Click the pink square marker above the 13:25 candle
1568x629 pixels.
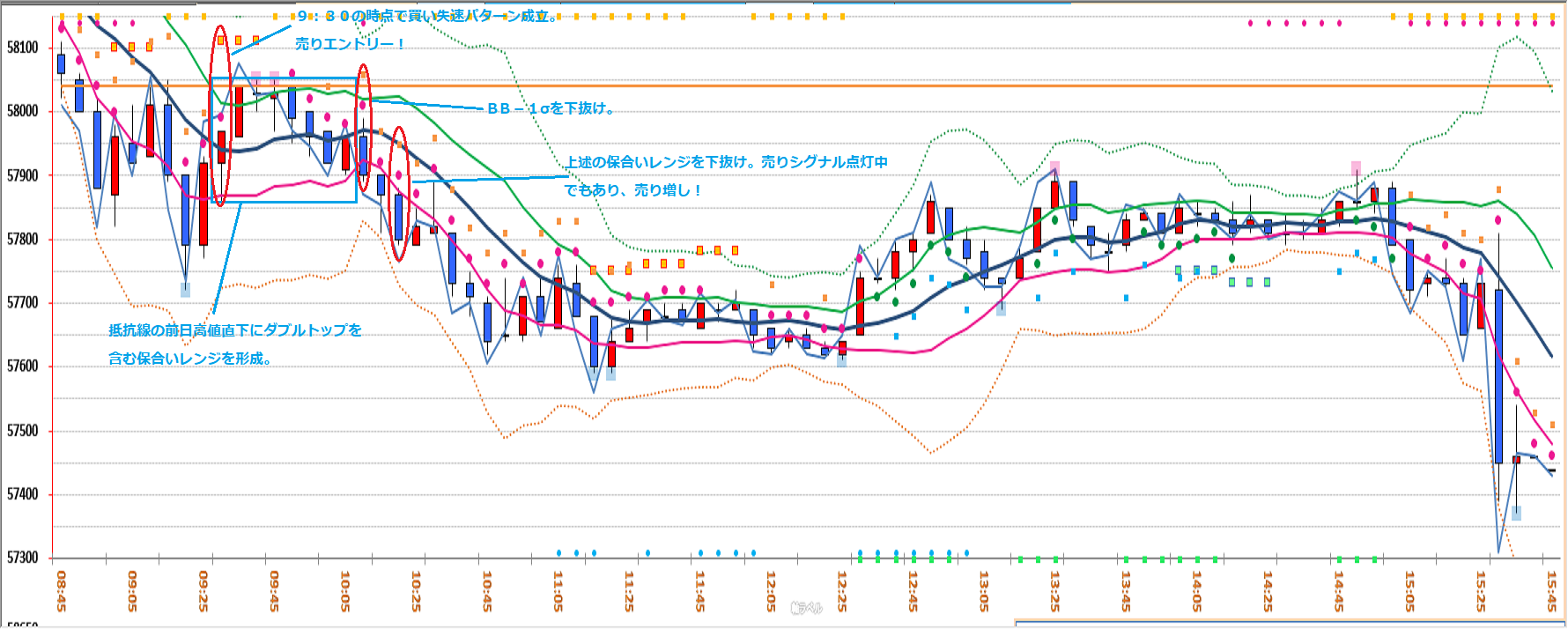tap(1054, 166)
